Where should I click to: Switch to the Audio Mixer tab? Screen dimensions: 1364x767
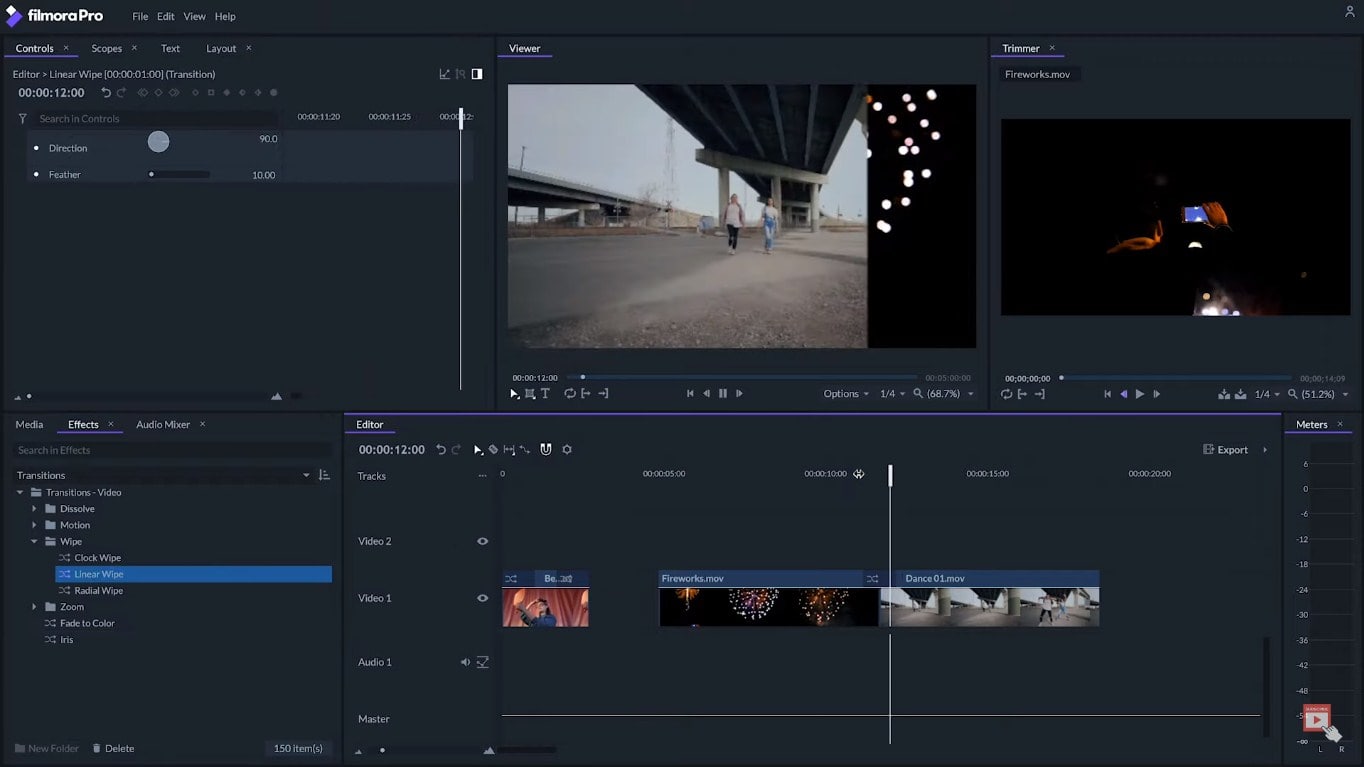pos(163,425)
